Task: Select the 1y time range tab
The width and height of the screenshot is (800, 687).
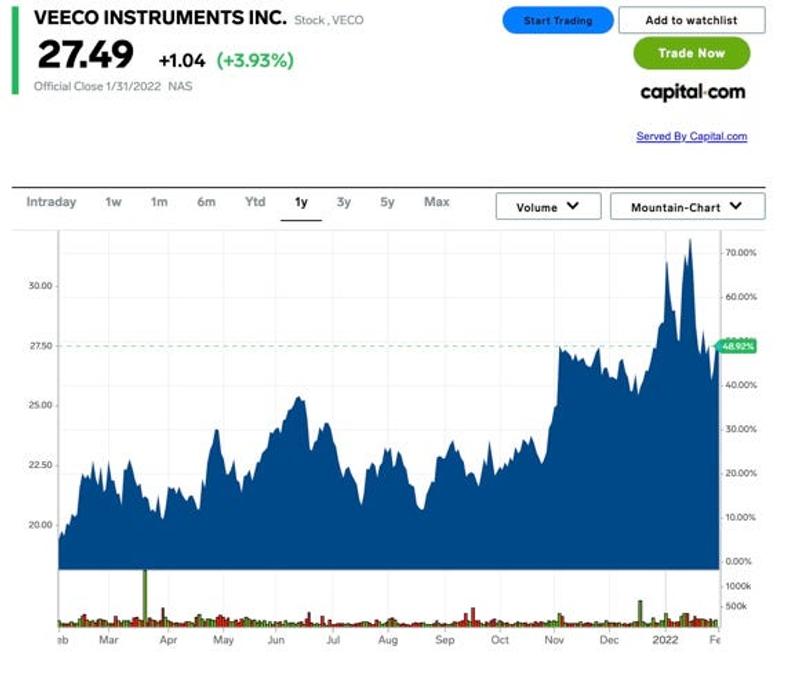Action: [301, 202]
